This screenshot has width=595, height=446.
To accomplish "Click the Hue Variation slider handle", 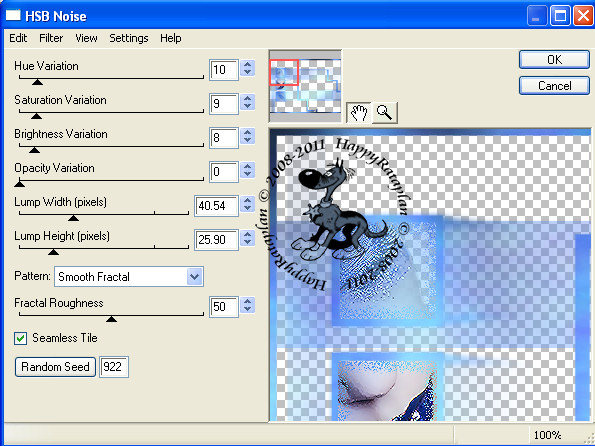I will tap(37, 82).
